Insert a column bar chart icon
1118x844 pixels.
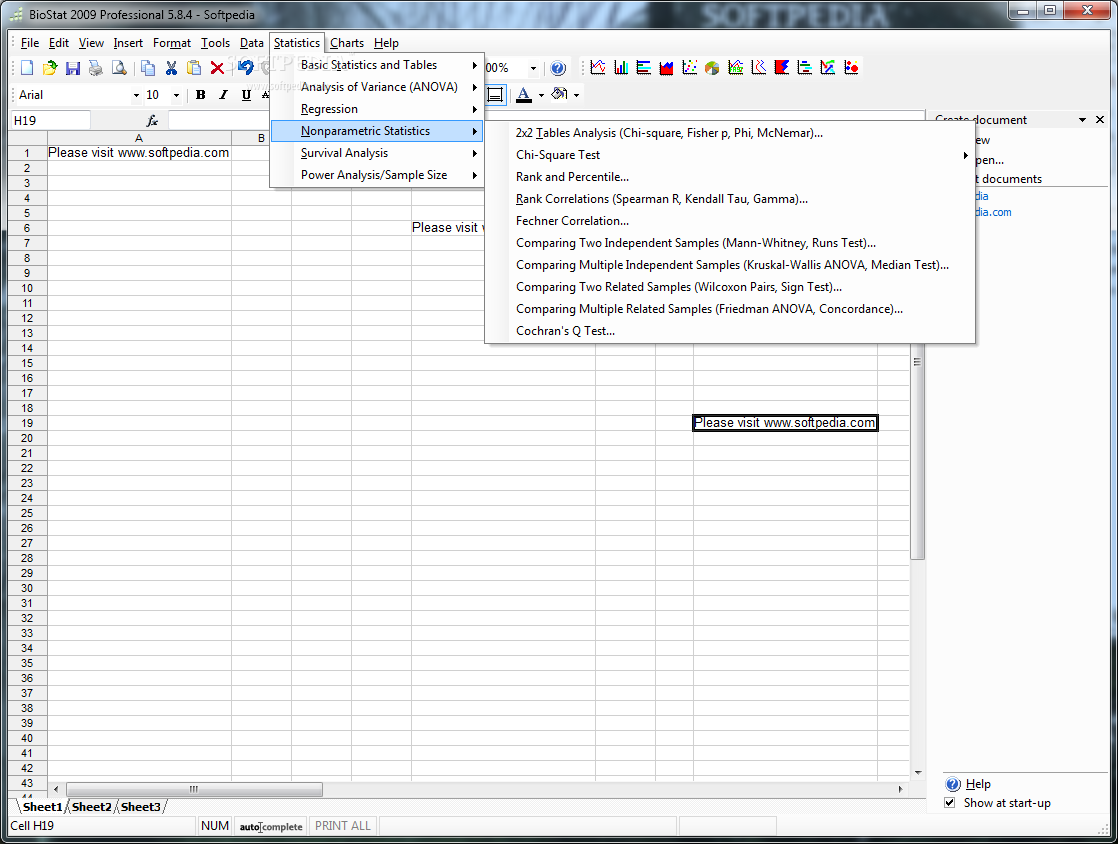(x=621, y=68)
